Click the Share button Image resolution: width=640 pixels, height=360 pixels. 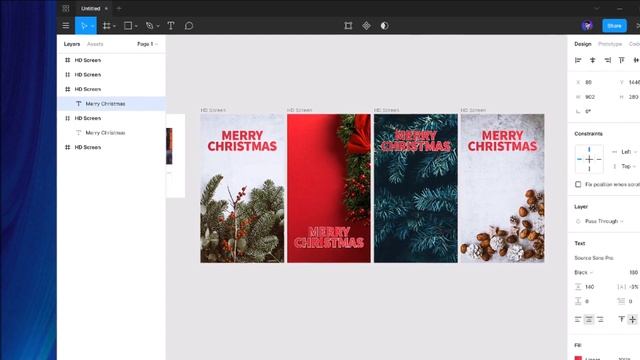click(614, 26)
